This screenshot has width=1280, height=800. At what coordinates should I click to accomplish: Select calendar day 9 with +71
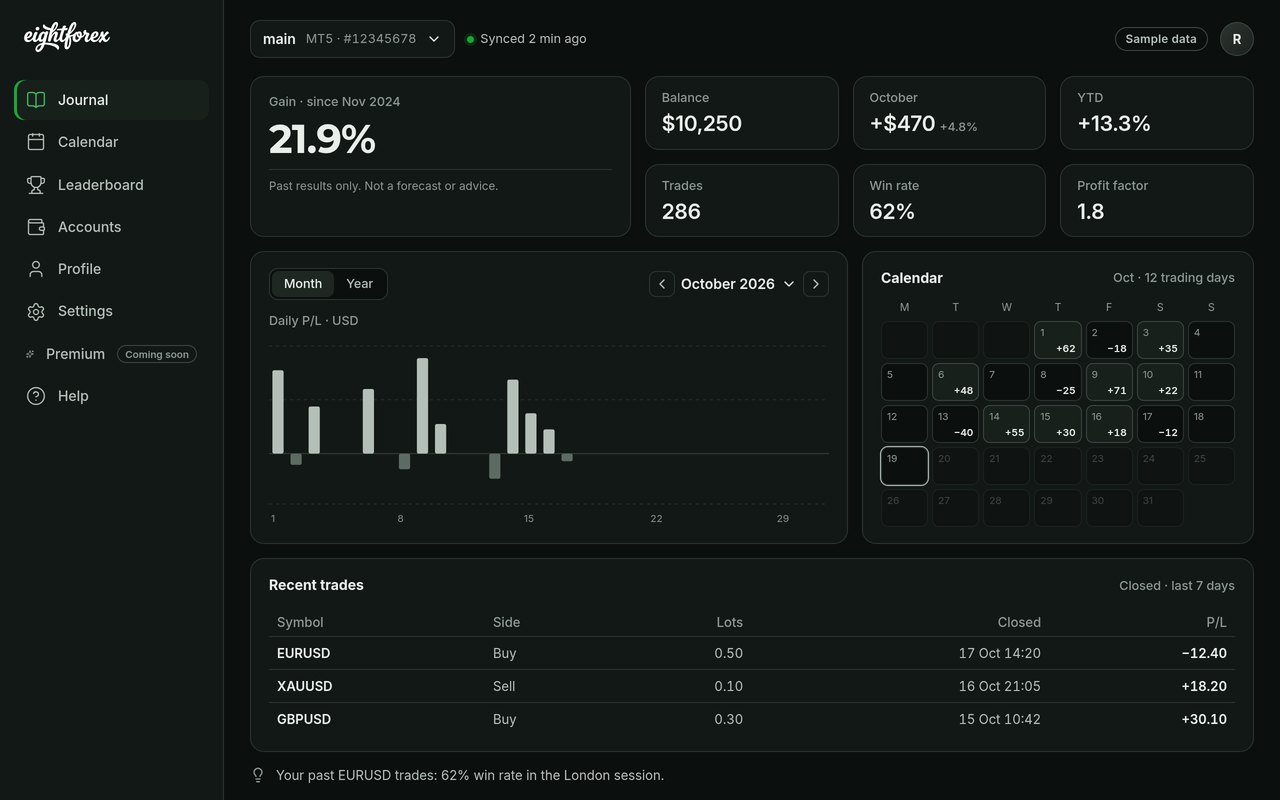[1109, 382]
